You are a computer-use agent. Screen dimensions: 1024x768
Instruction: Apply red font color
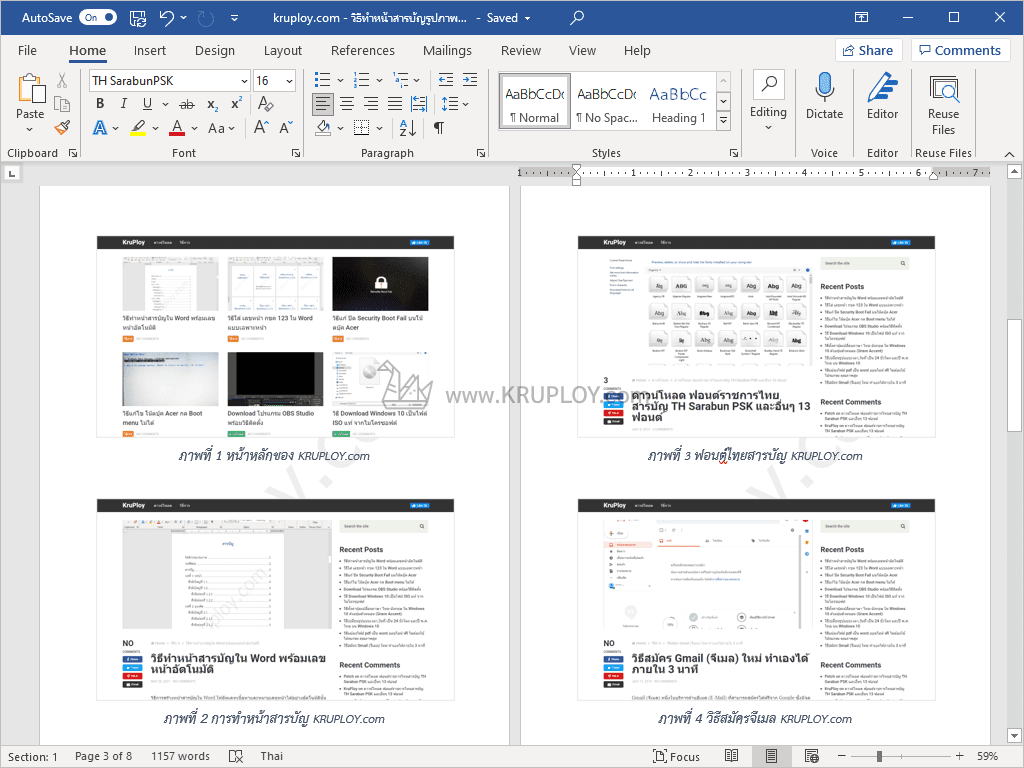tap(177, 128)
